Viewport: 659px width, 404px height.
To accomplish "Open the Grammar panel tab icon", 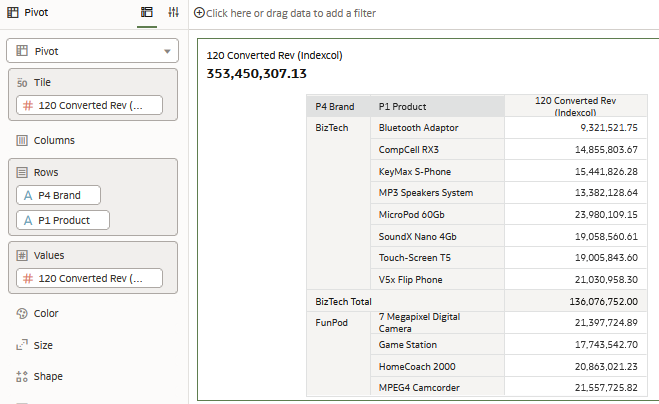I will coord(147,12).
